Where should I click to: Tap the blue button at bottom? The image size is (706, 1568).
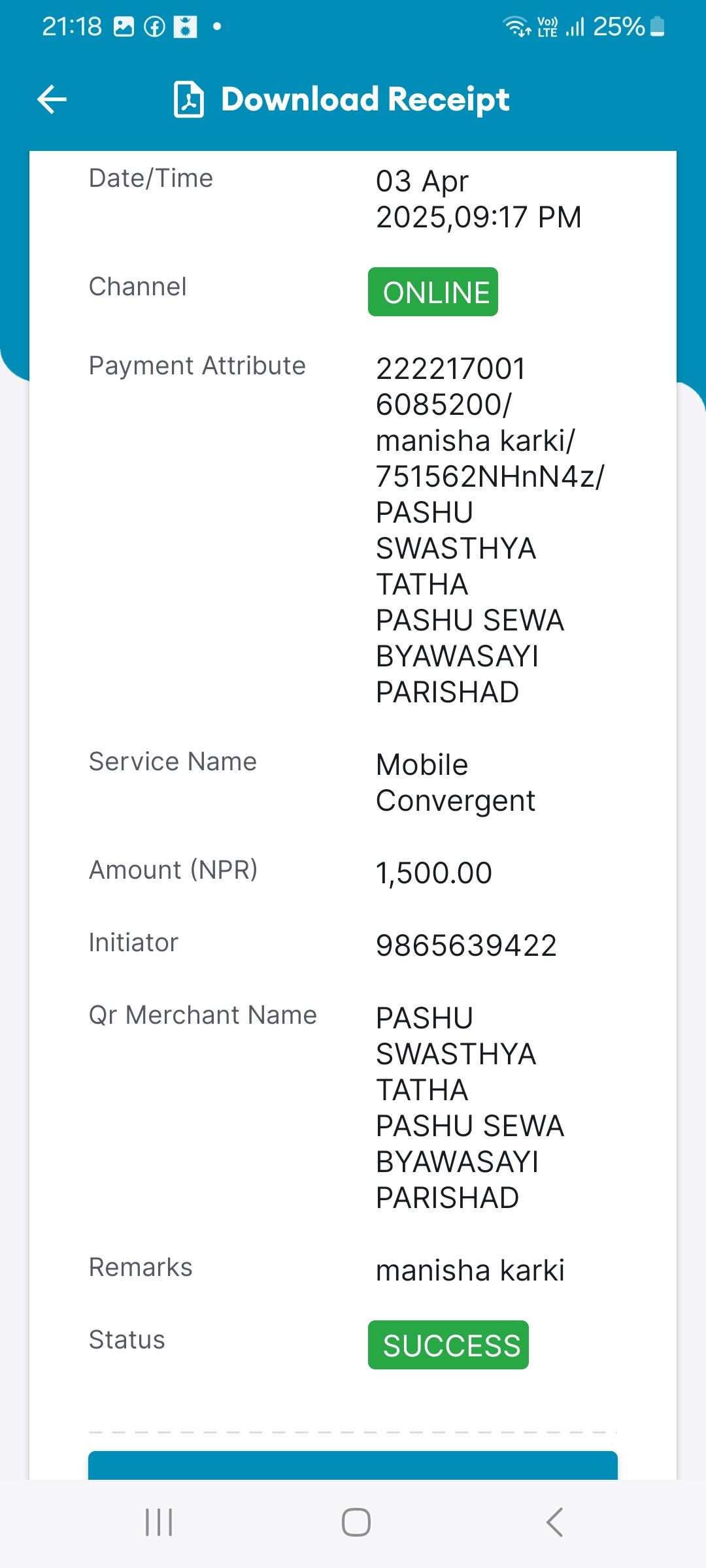pyautogui.click(x=353, y=1465)
